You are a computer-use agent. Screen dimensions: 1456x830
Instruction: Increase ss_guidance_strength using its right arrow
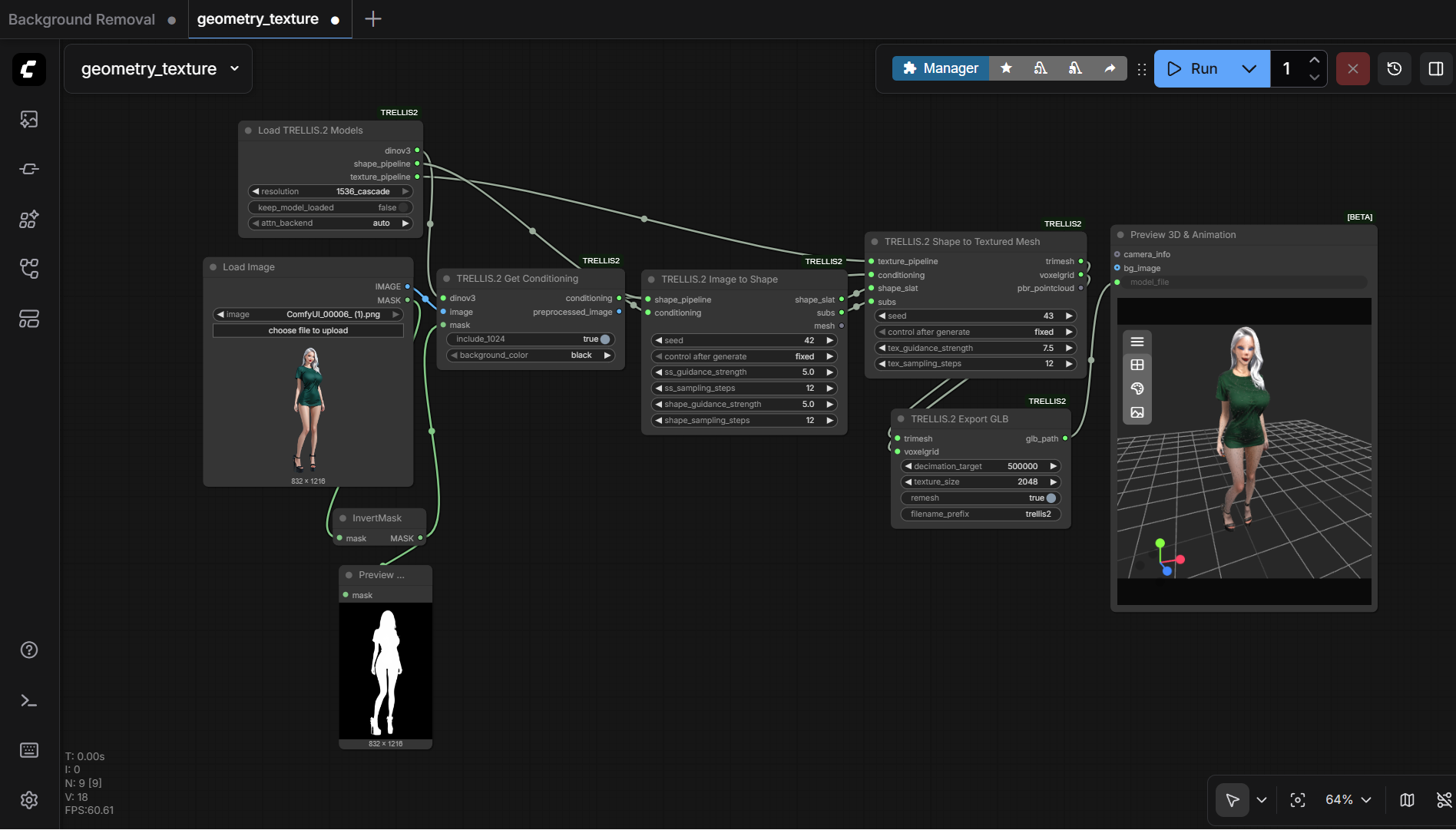click(829, 372)
